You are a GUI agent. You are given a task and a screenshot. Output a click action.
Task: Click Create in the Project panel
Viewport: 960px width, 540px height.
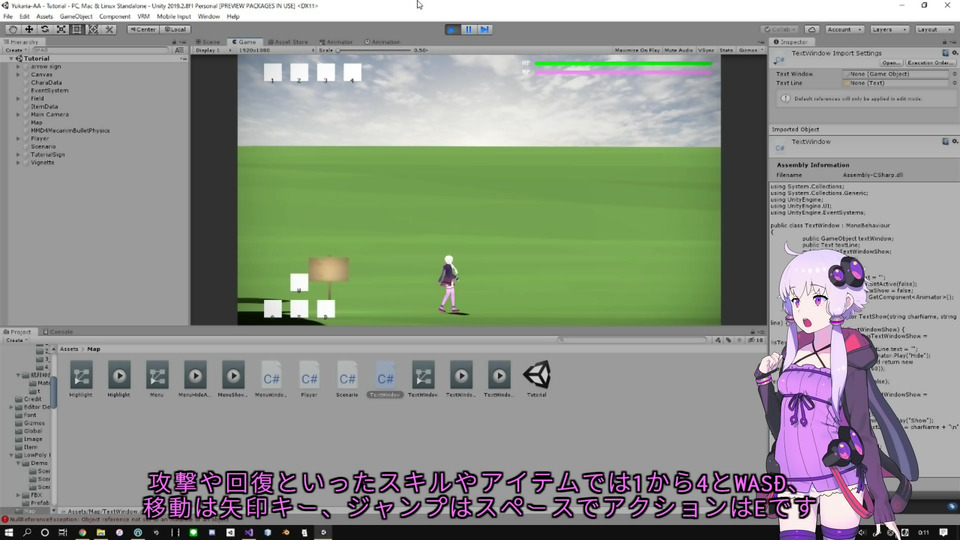click(15, 340)
